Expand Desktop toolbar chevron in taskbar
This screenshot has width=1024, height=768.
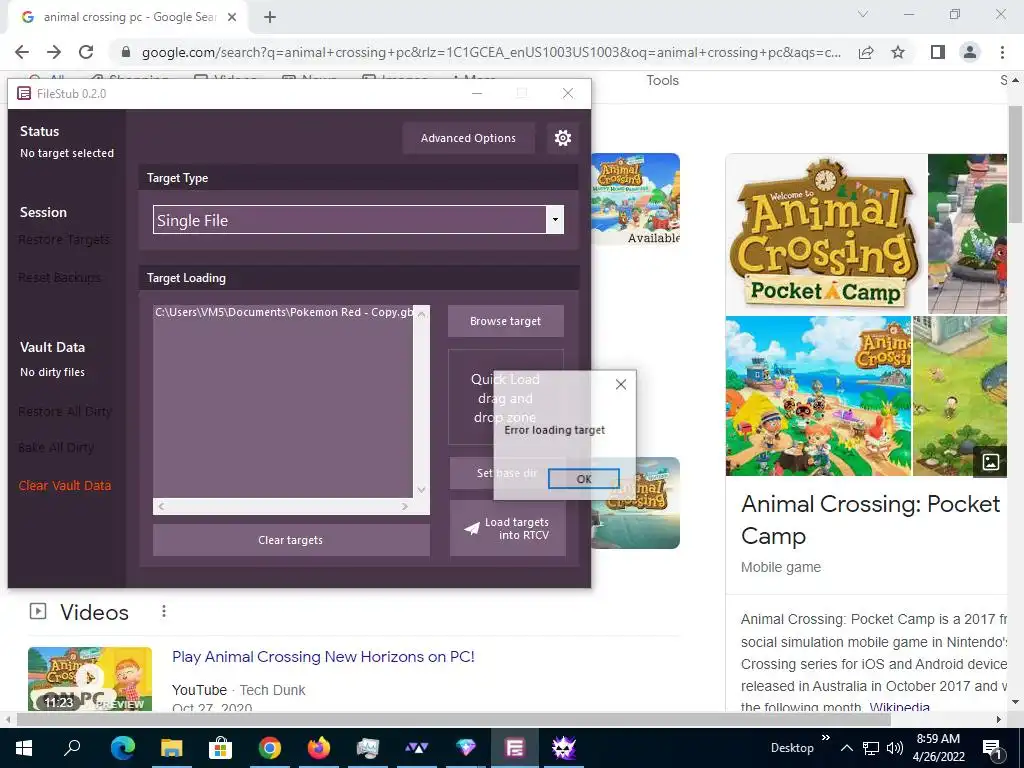click(x=825, y=738)
